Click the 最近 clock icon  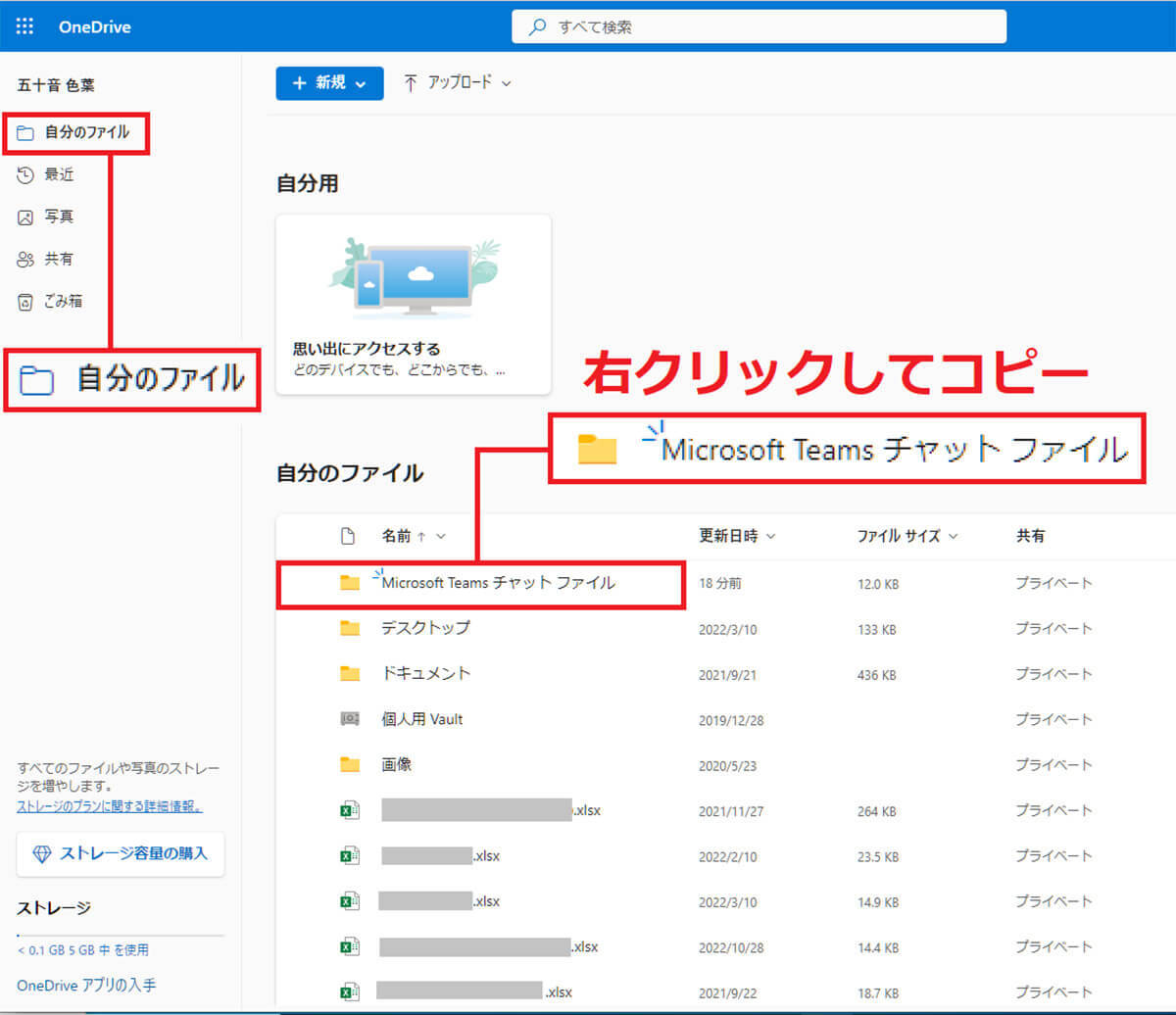25,174
